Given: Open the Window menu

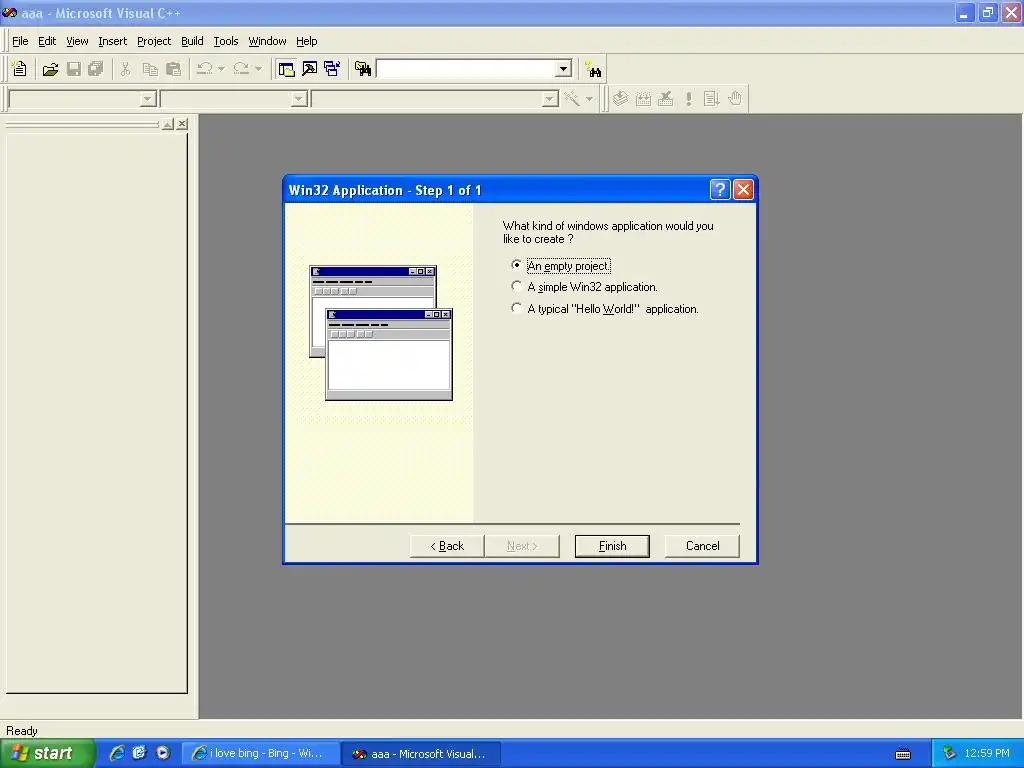Looking at the screenshot, I should 267,41.
